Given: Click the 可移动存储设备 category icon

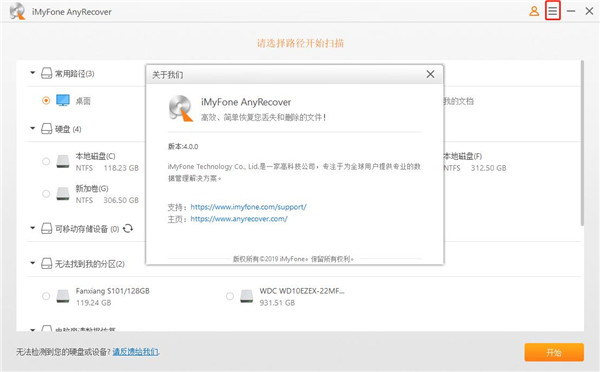Looking at the screenshot, I should [x=46, y=228].
